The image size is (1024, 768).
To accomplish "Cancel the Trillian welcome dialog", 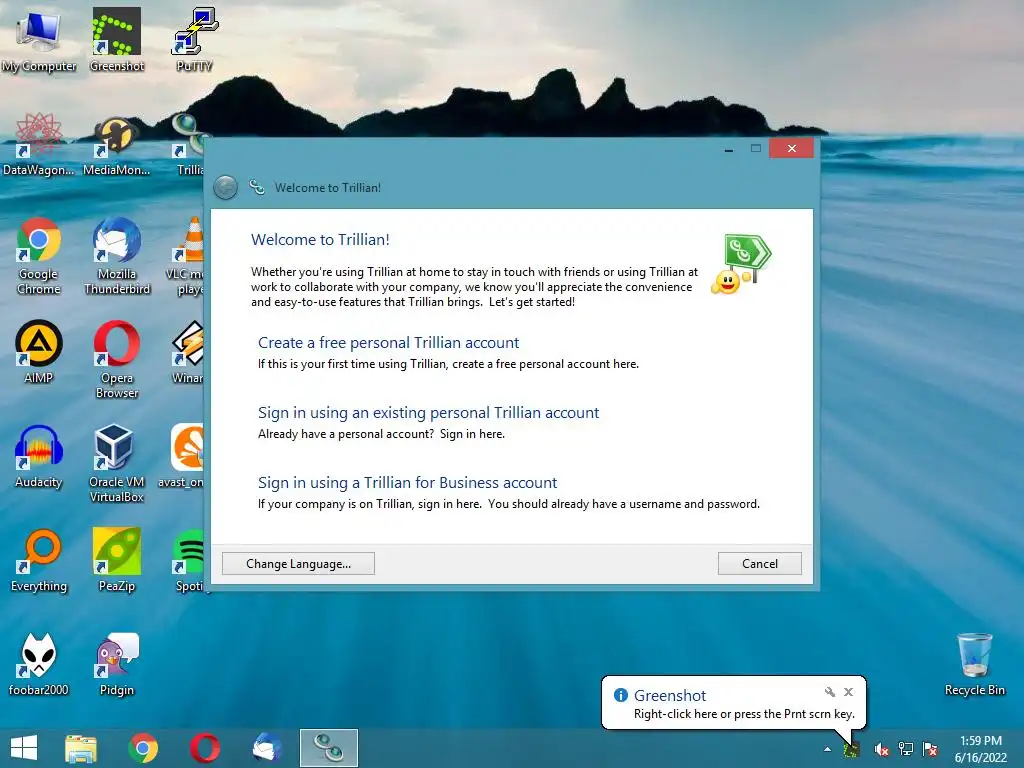I will pyautogui.click(x=760, y=564).
